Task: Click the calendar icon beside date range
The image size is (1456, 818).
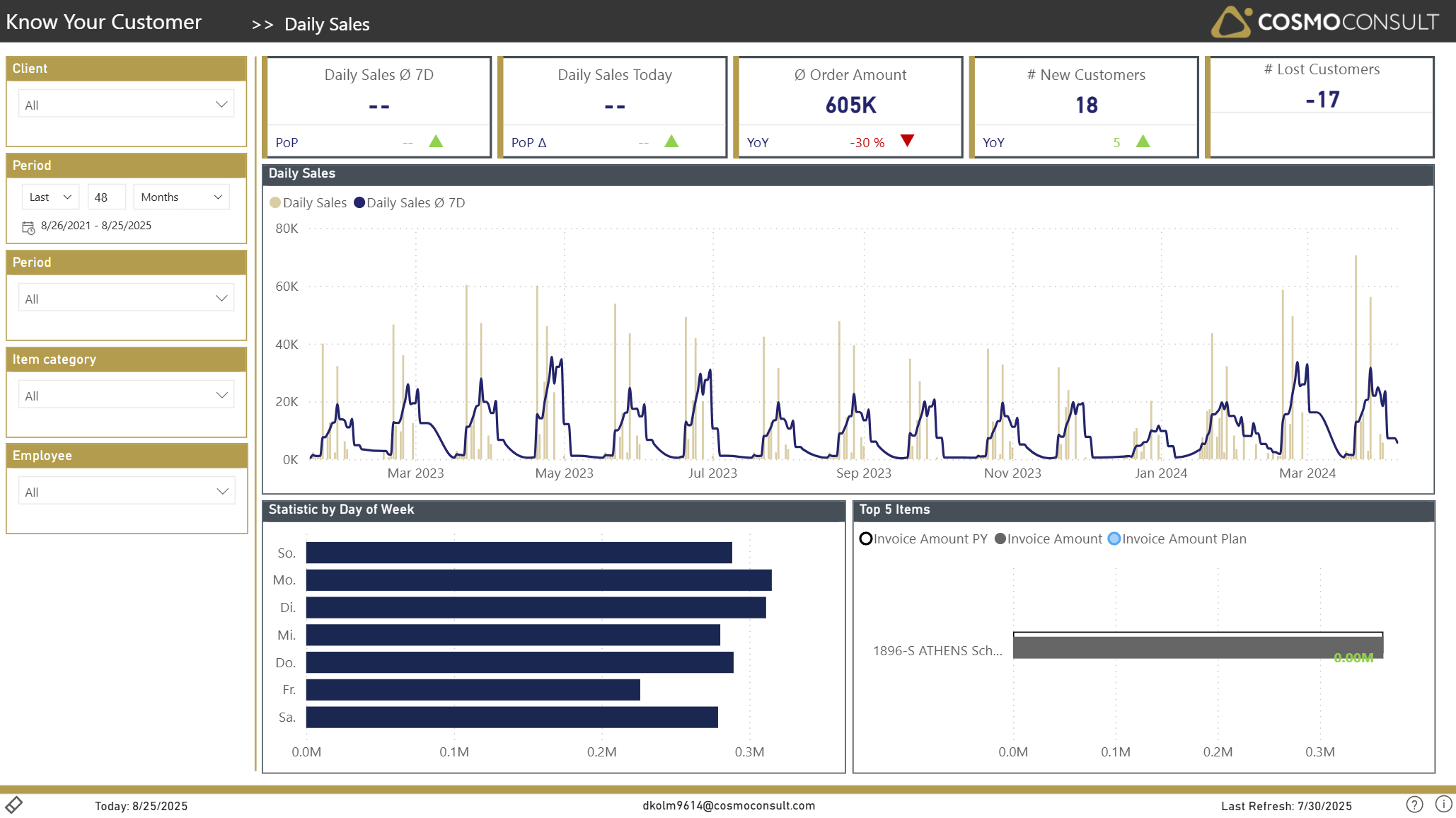Action: (28, 227)
